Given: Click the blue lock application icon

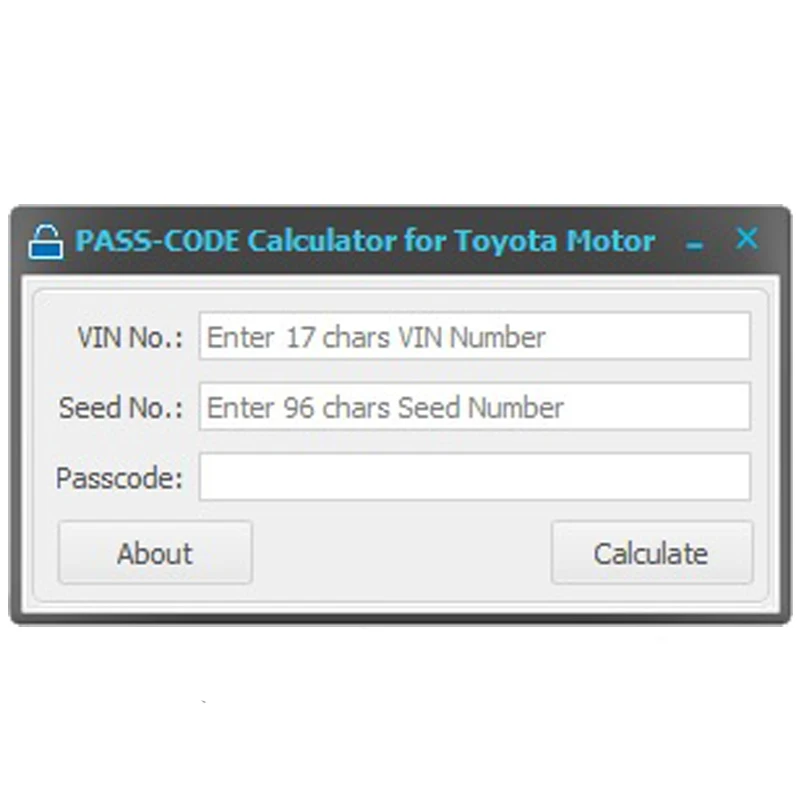Looking at the screenshot, I should 46,242.
